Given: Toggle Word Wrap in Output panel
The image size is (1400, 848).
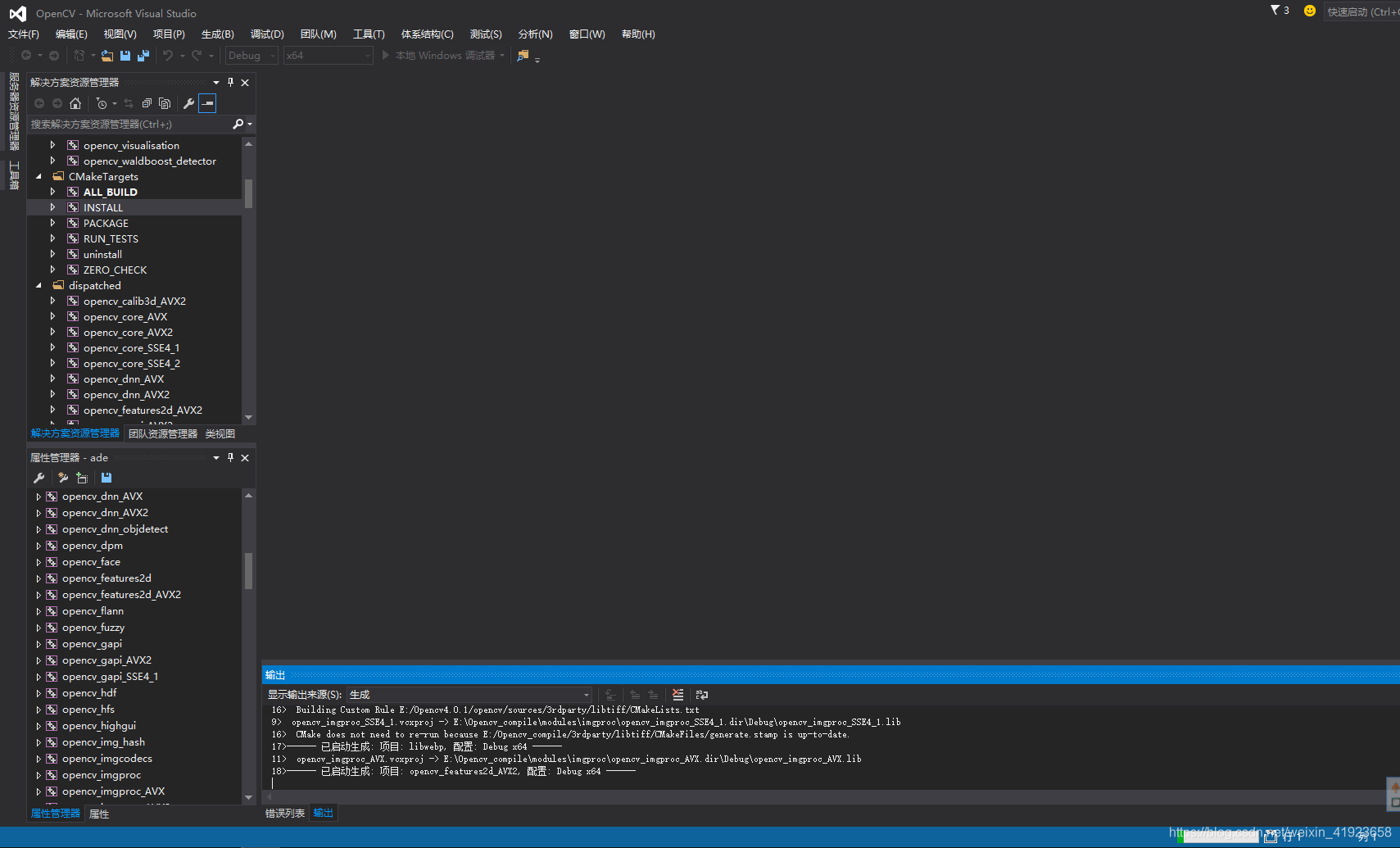Looking at the screenshot, I should point(702,694).
